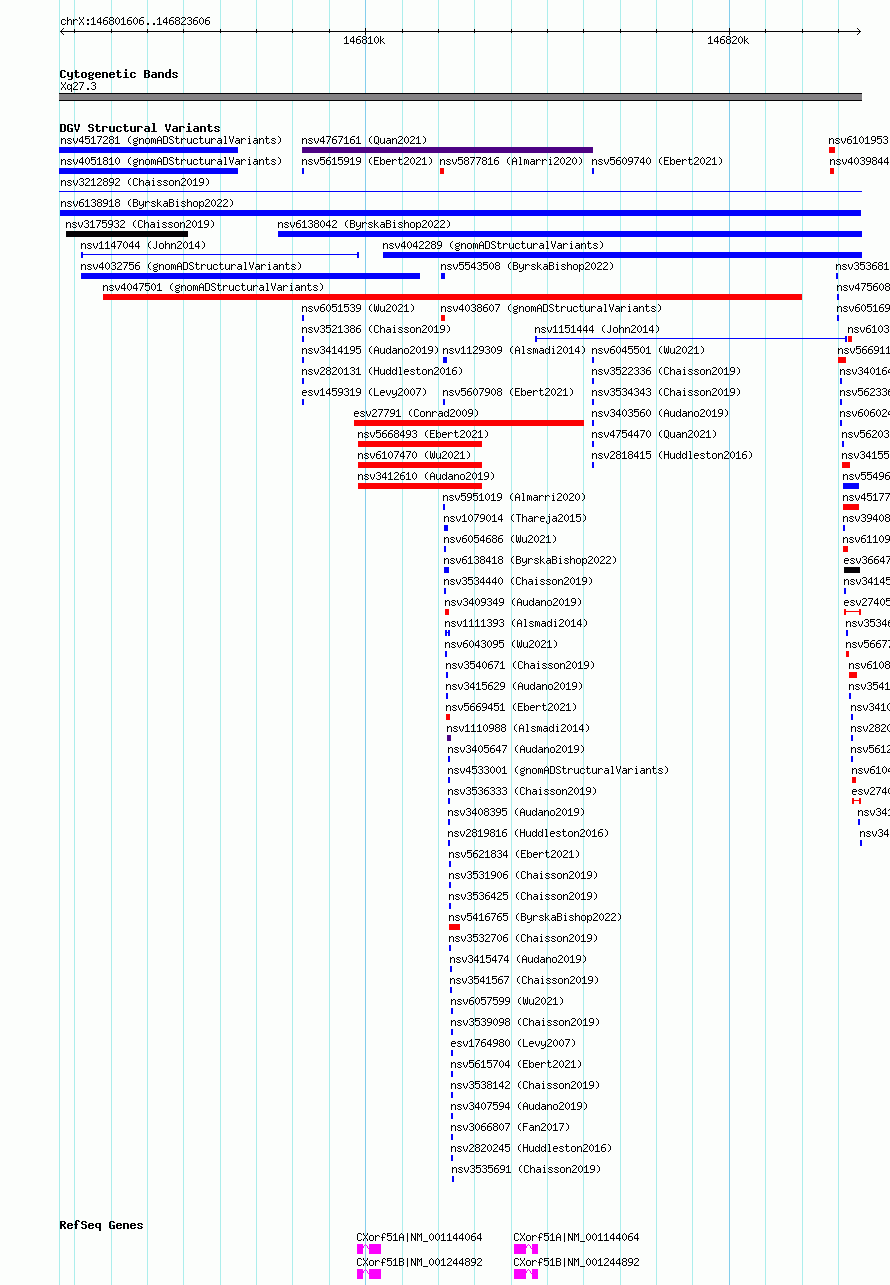Open esv27791 (Conrad2009) label
The width and height of the screenshot is (890, 1285).
(x=417, y=413)
